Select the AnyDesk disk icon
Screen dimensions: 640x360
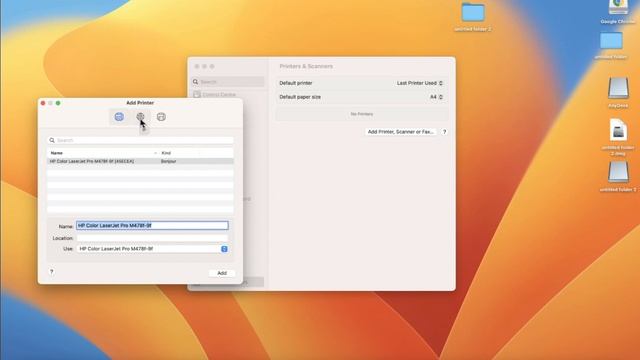pyautogui.click(x=618, y=92)
